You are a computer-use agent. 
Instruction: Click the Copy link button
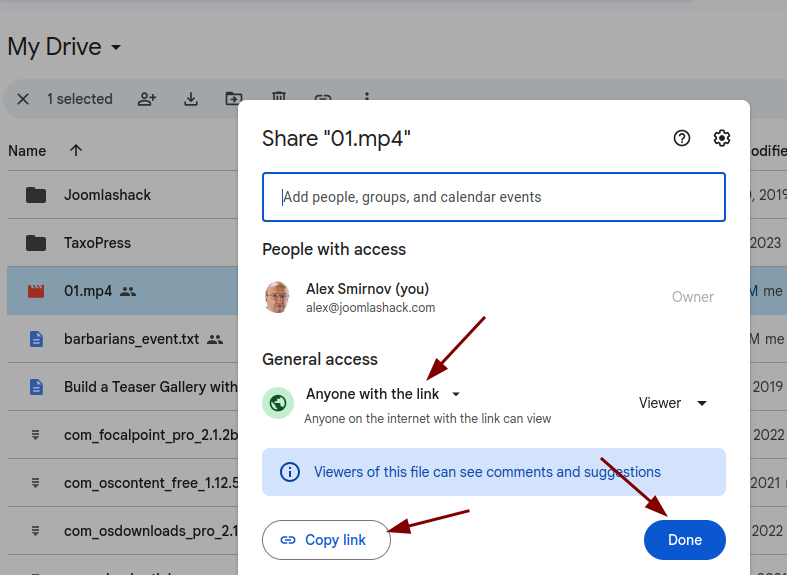click(326, 540)
